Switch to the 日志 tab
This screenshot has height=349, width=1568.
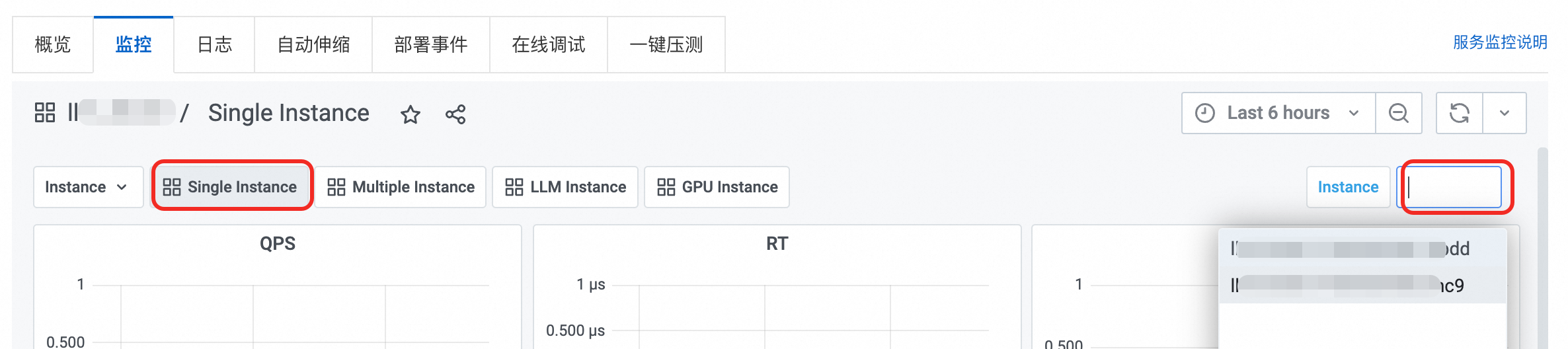pos(214,45)
